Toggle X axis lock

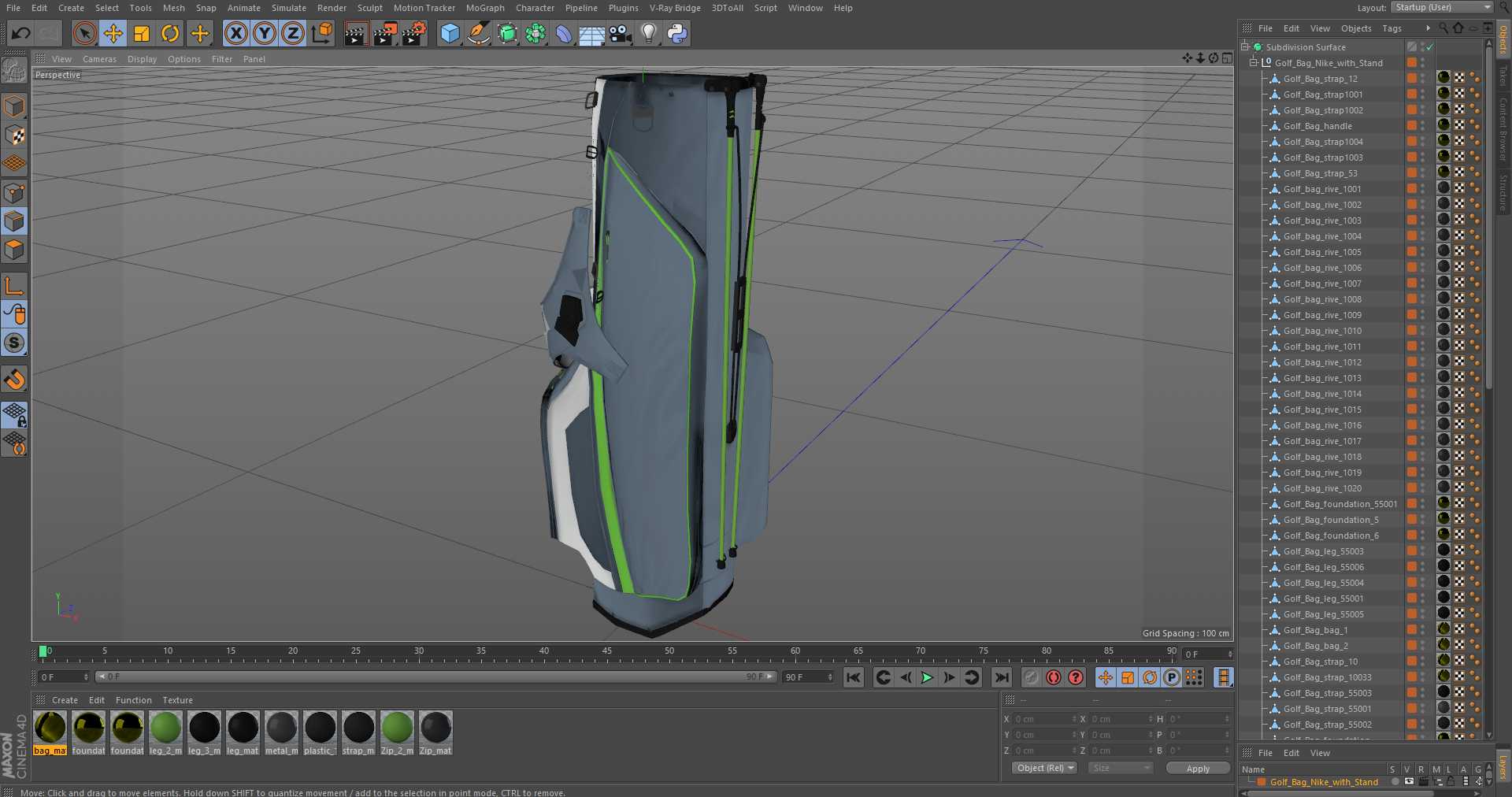point(235,33)
